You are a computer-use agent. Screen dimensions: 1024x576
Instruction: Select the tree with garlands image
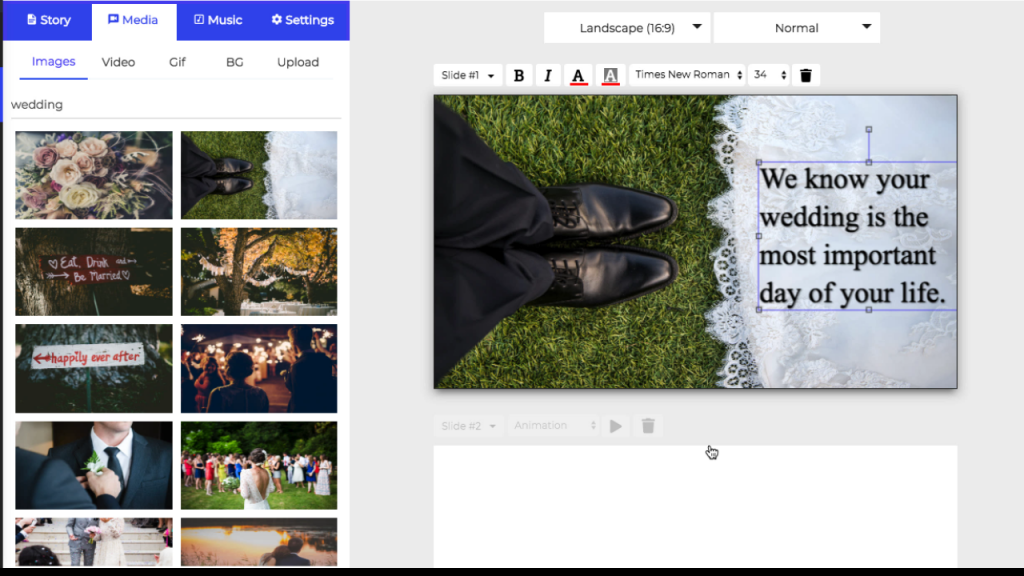[259, 272]
